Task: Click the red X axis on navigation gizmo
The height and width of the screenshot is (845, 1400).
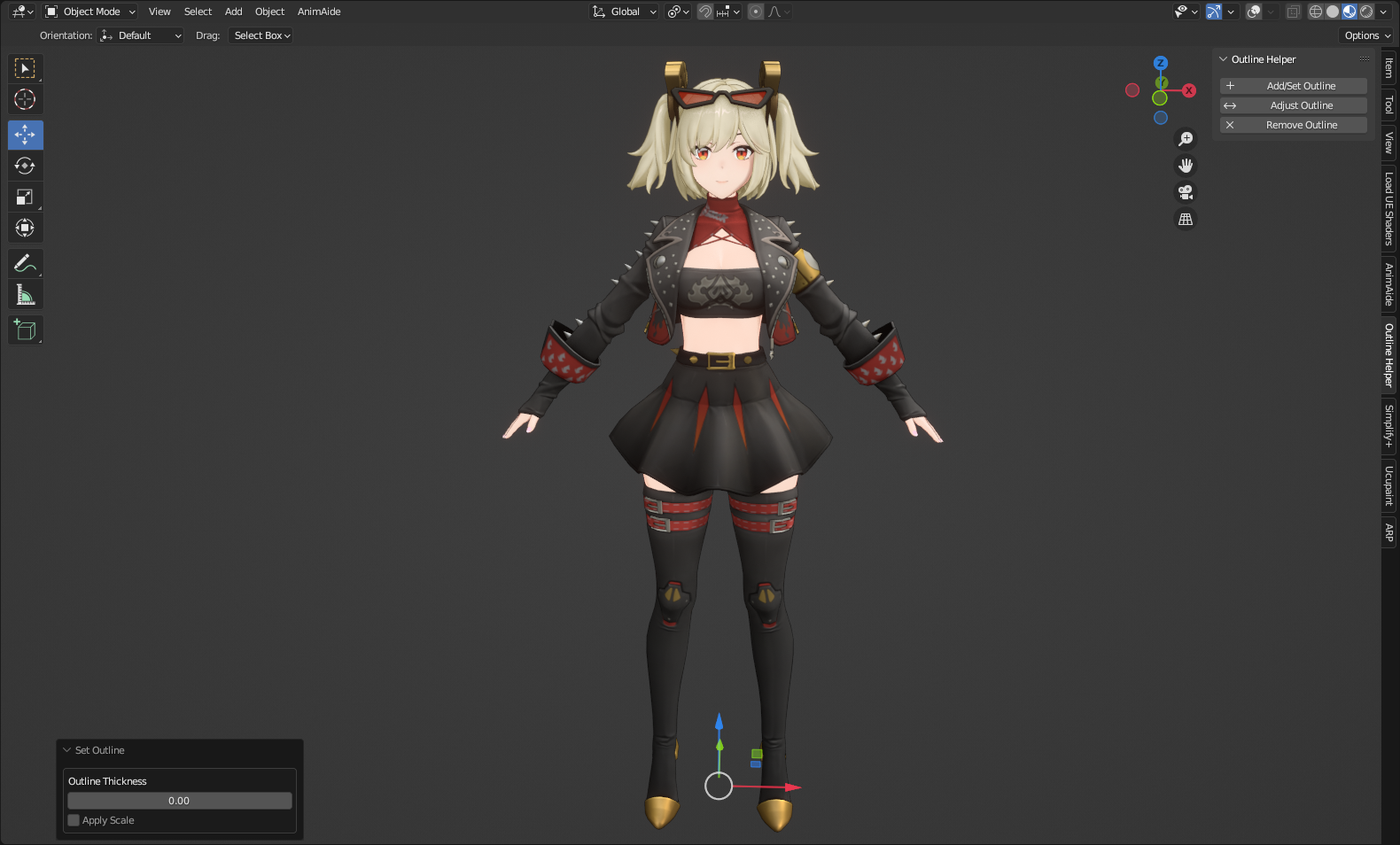Action: tap(1189, 90)
